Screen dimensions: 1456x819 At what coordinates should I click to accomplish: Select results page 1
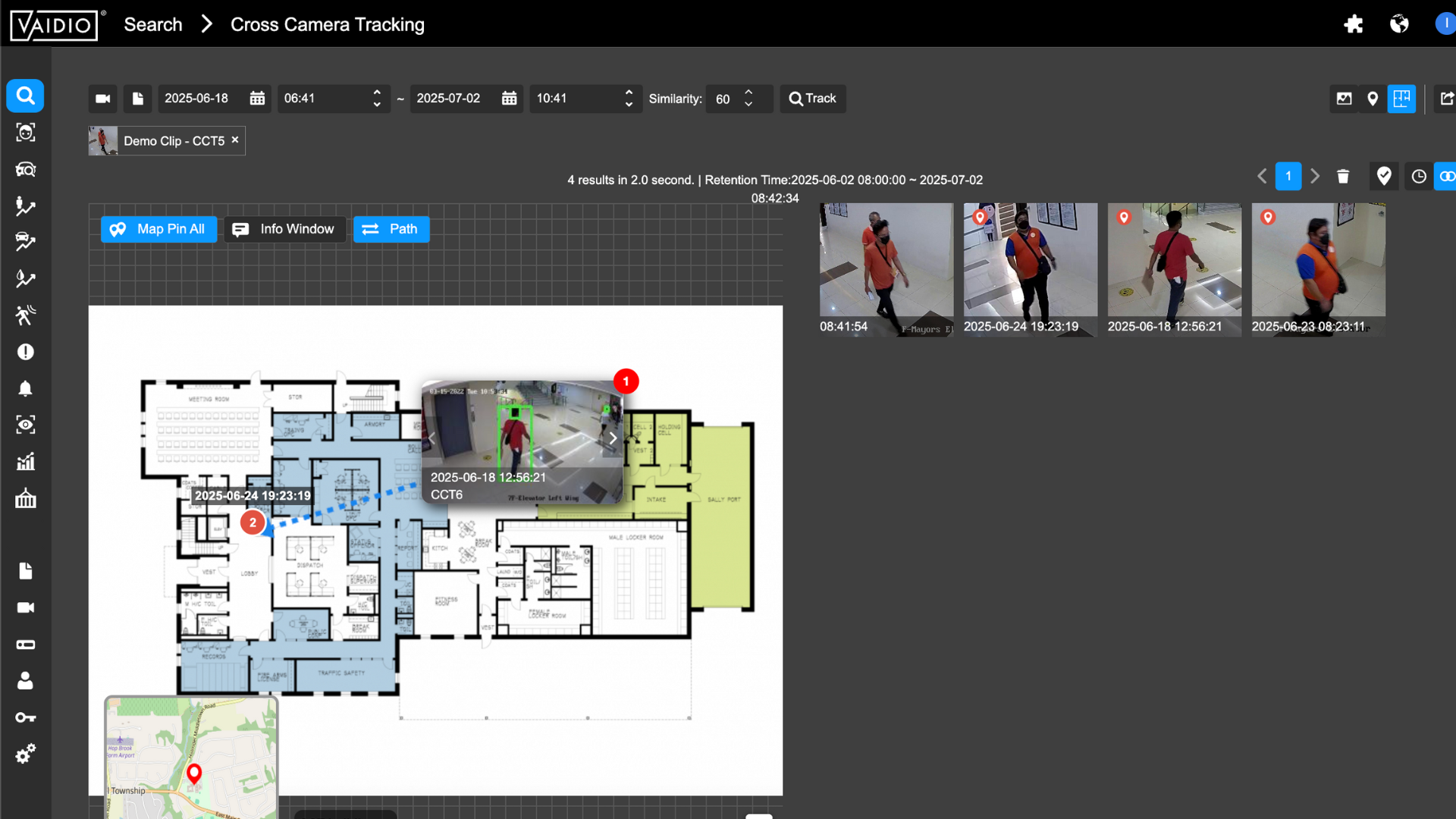(x=1288, y=177)
